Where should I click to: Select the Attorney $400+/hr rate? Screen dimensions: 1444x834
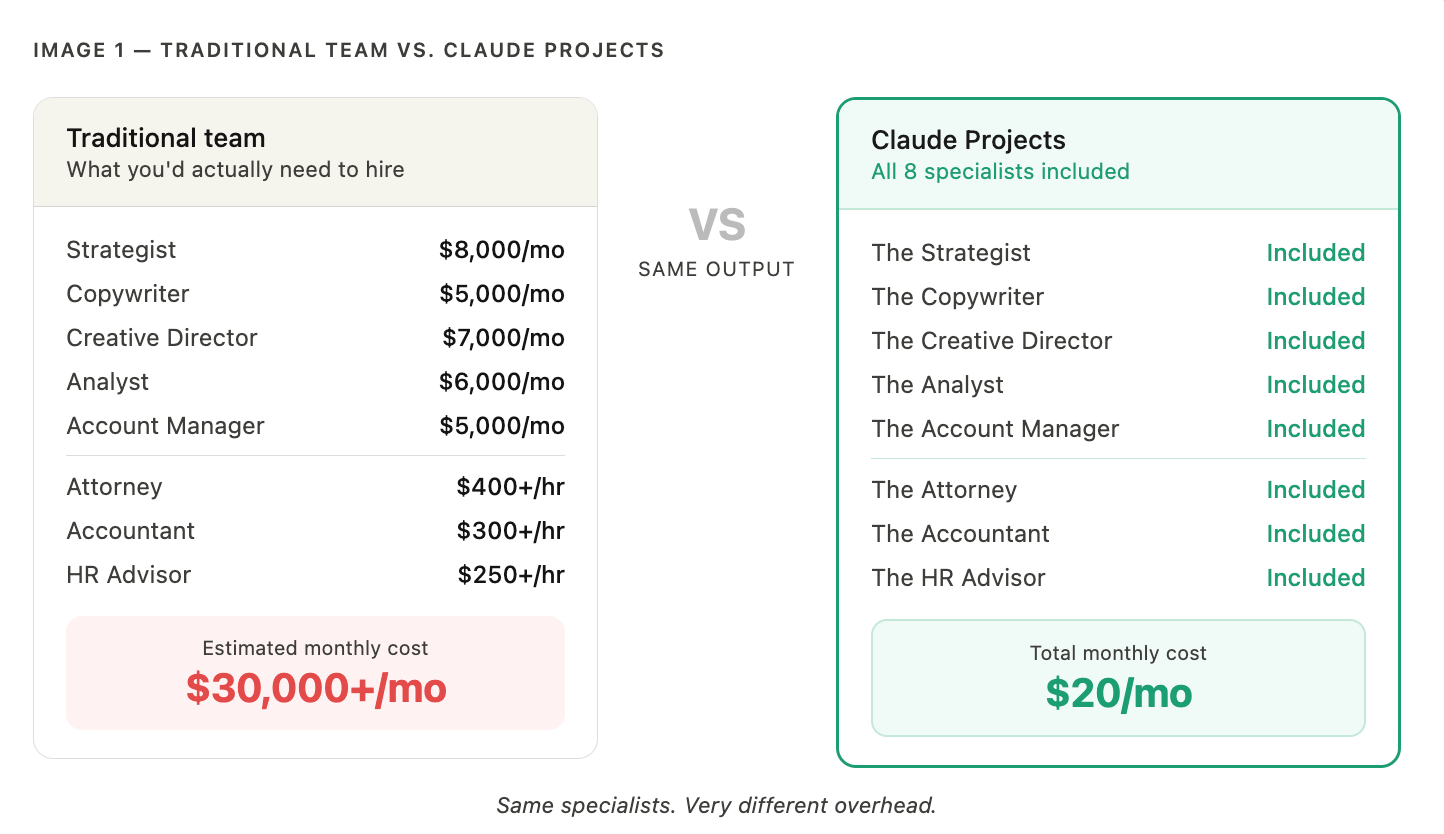click(510, 487)
